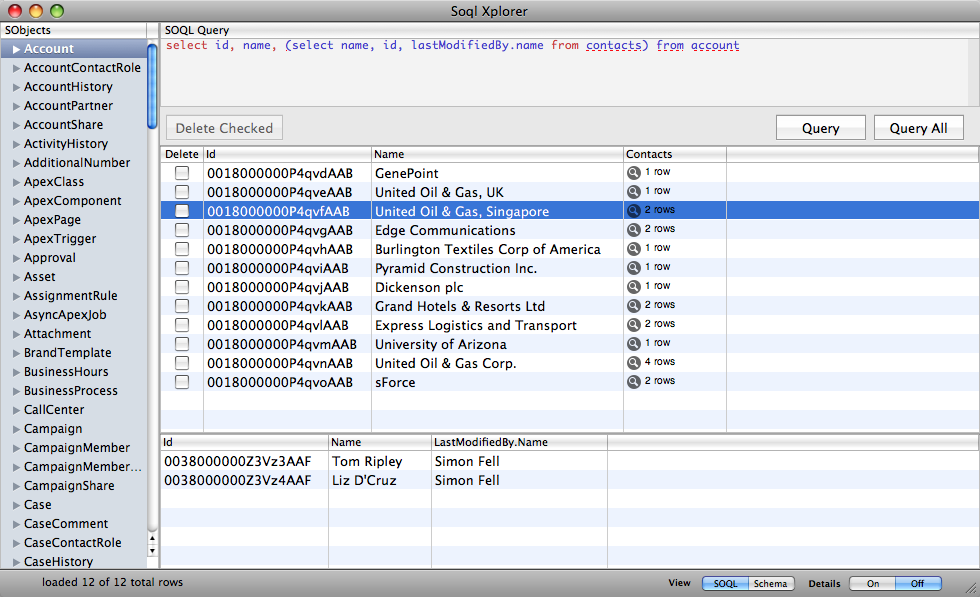The height and width of the screenshot is (597, 980).
Task: Show contacts magnifier for United Oil & Gas Corp.
Action: [x=634, y=363]
